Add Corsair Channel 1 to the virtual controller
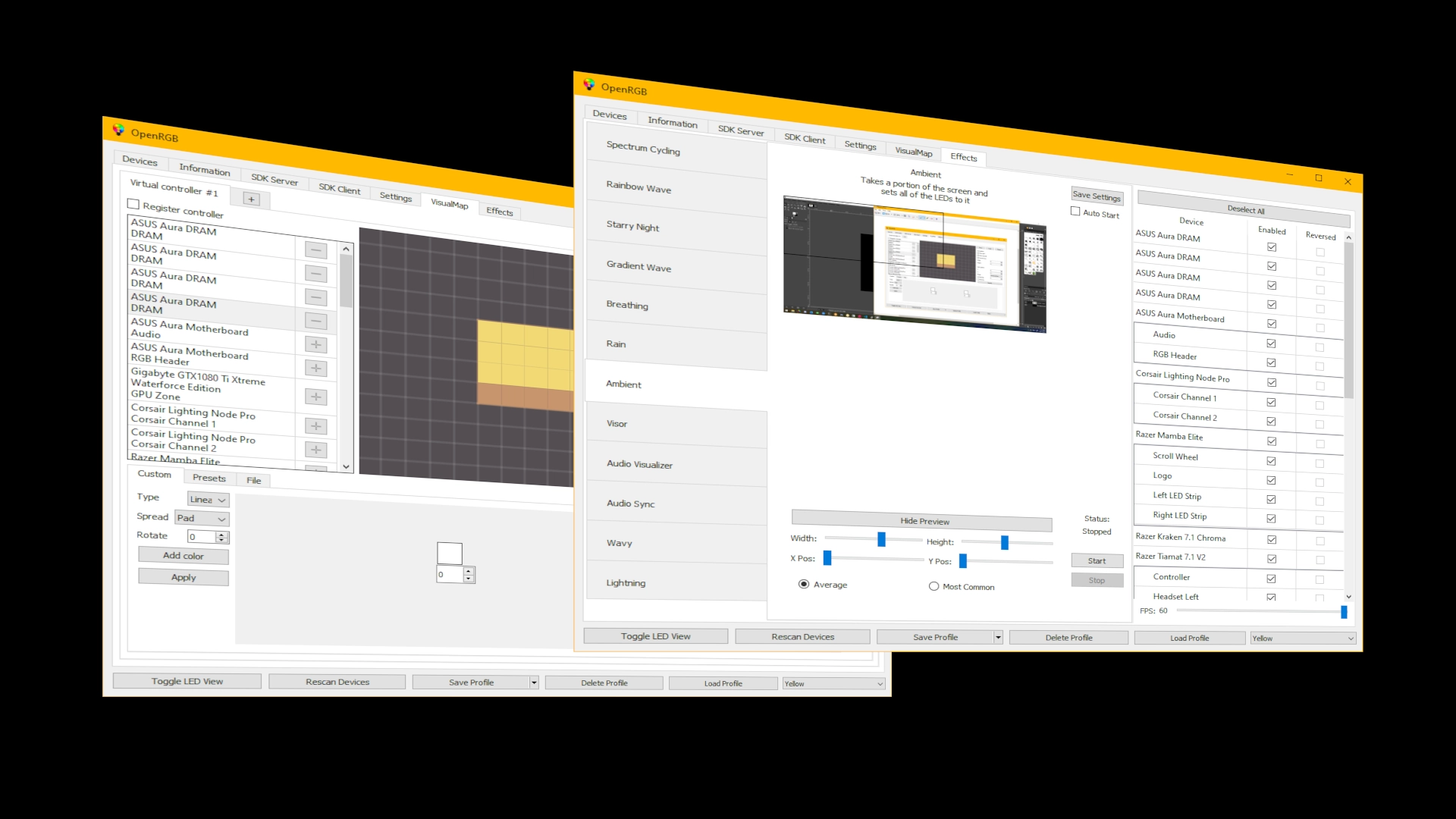 [316, 426]
